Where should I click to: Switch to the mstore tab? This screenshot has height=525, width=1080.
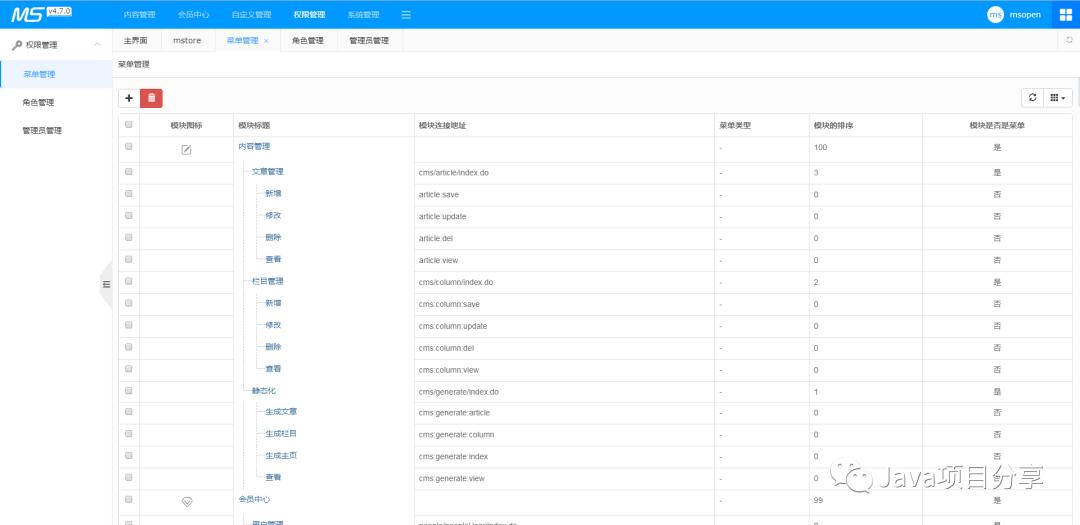click(x=187, y=41)
